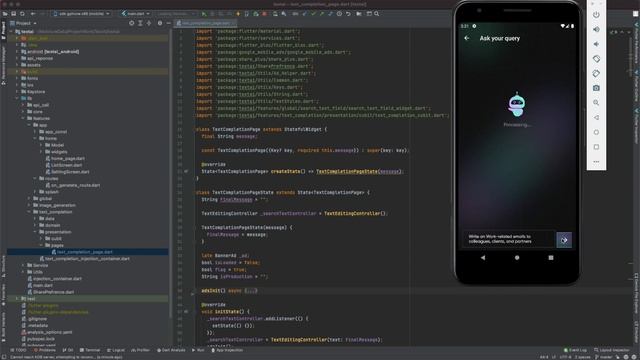Open home_page.dart in project tree
640x360 pixels.
[65, 158]
